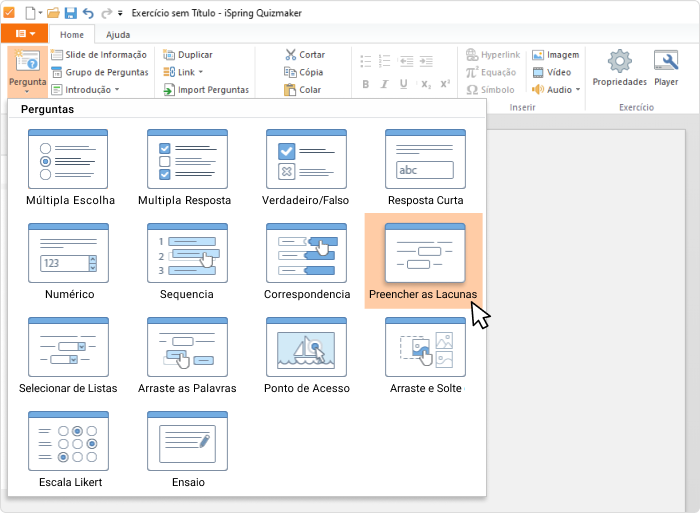The image size is (700, 513).
Task: Choose the Multipla Resposta question type
Action: (x=187, y=167)
